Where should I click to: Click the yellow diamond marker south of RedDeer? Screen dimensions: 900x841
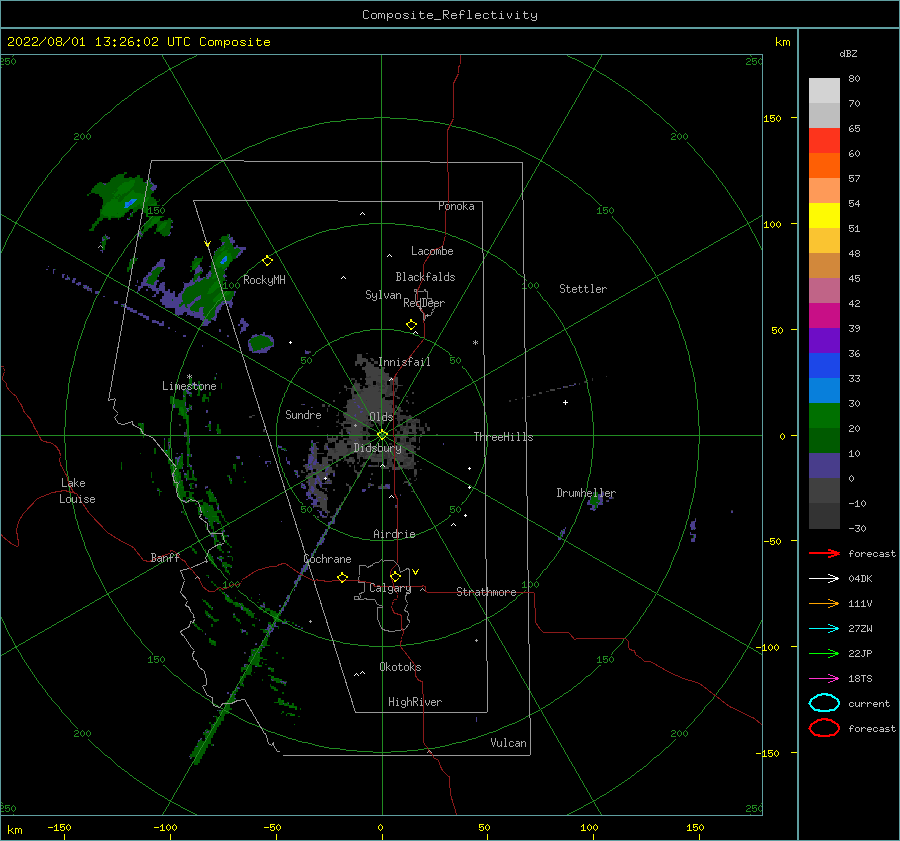[x=412, y=325]
